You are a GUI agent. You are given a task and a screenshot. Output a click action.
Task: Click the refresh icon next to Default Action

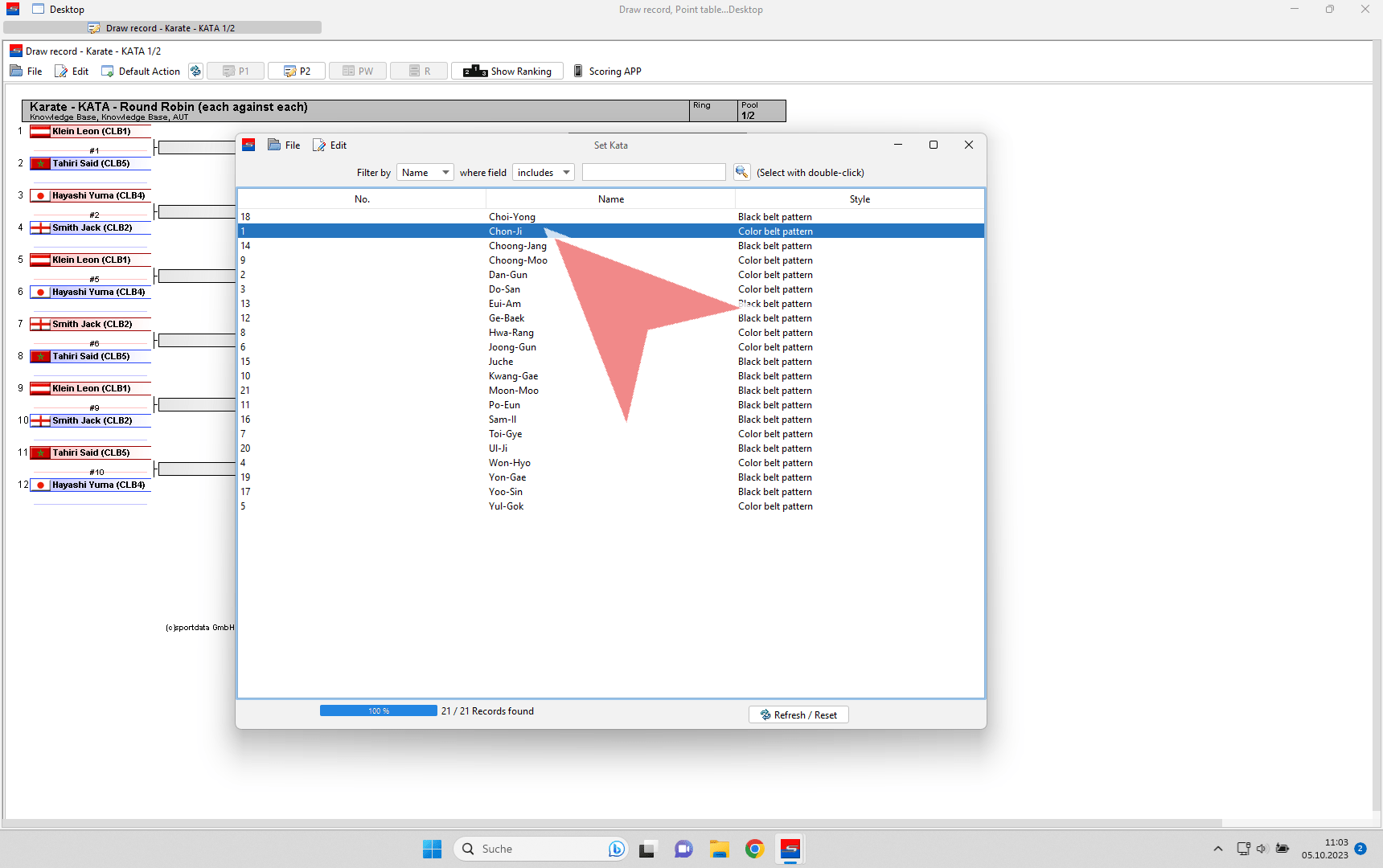195,72
